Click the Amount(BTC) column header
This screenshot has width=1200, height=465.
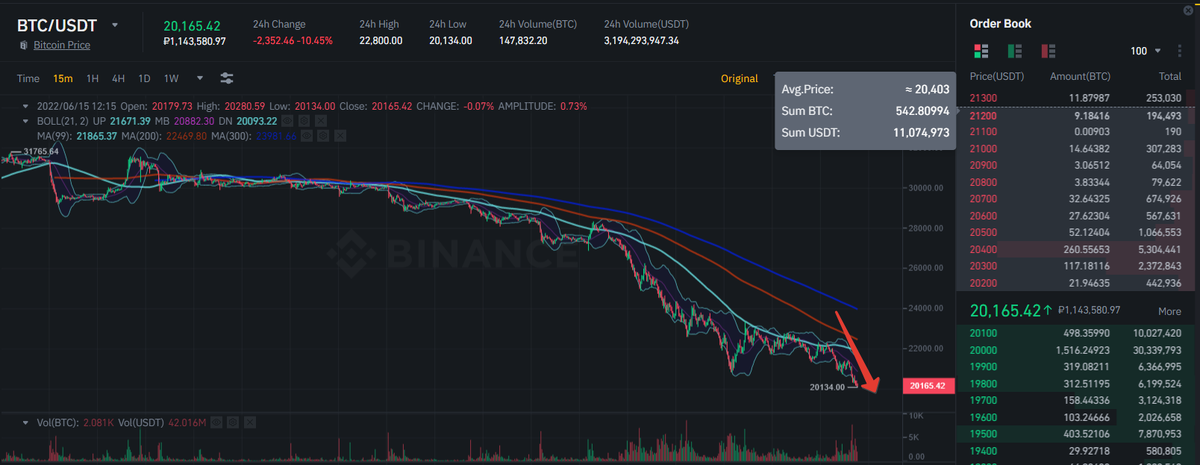pos(1078,76)
